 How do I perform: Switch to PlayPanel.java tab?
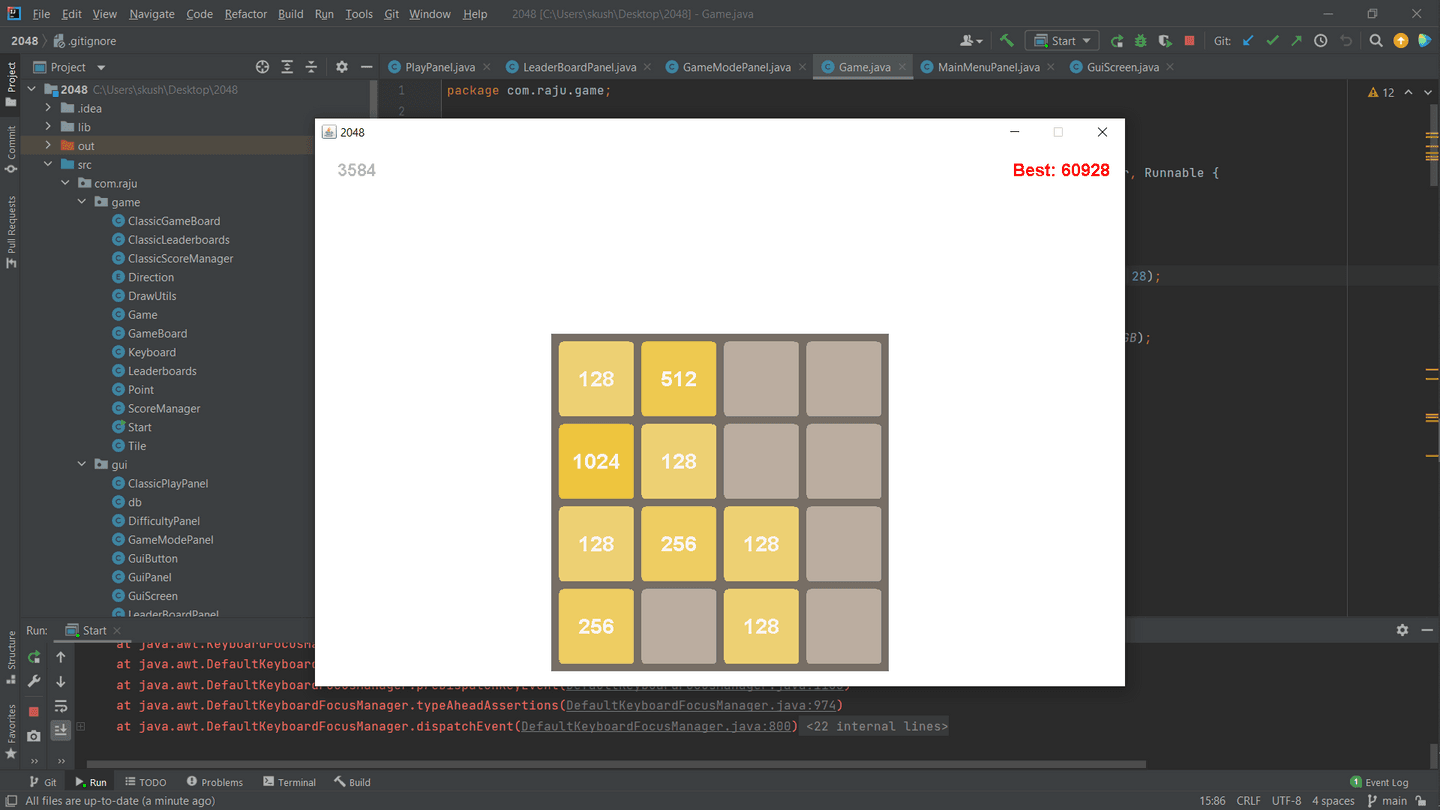tap(440, 67)
